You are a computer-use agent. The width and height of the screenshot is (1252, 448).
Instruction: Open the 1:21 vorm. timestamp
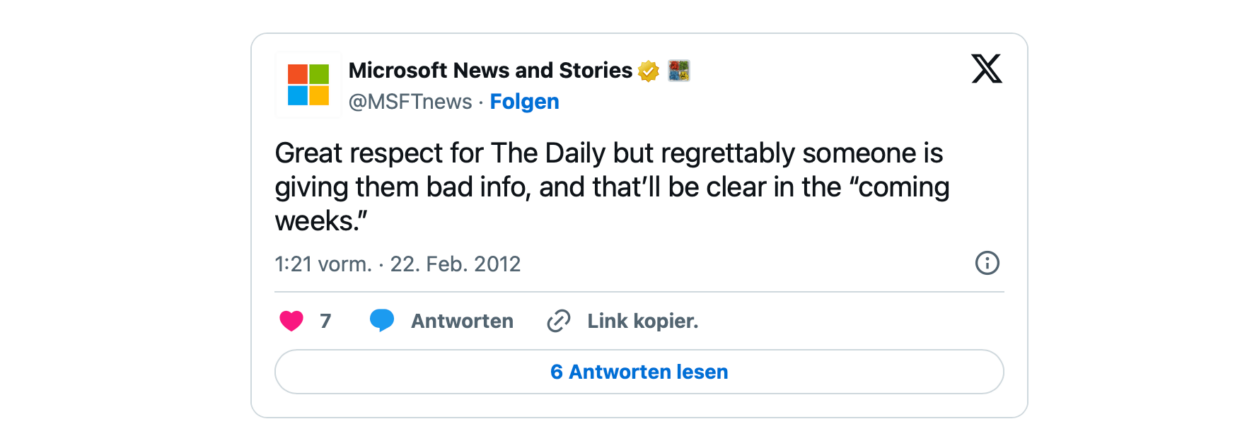(x=323, y=264)
